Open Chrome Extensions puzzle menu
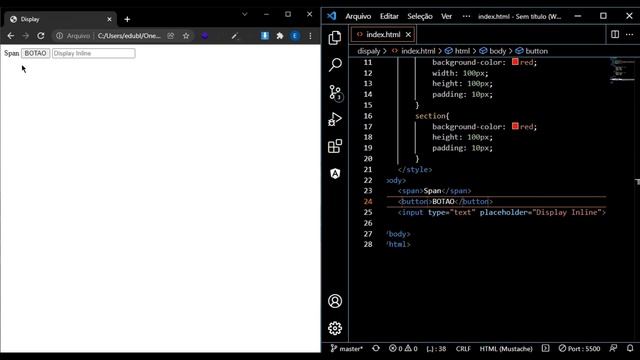 280,36
